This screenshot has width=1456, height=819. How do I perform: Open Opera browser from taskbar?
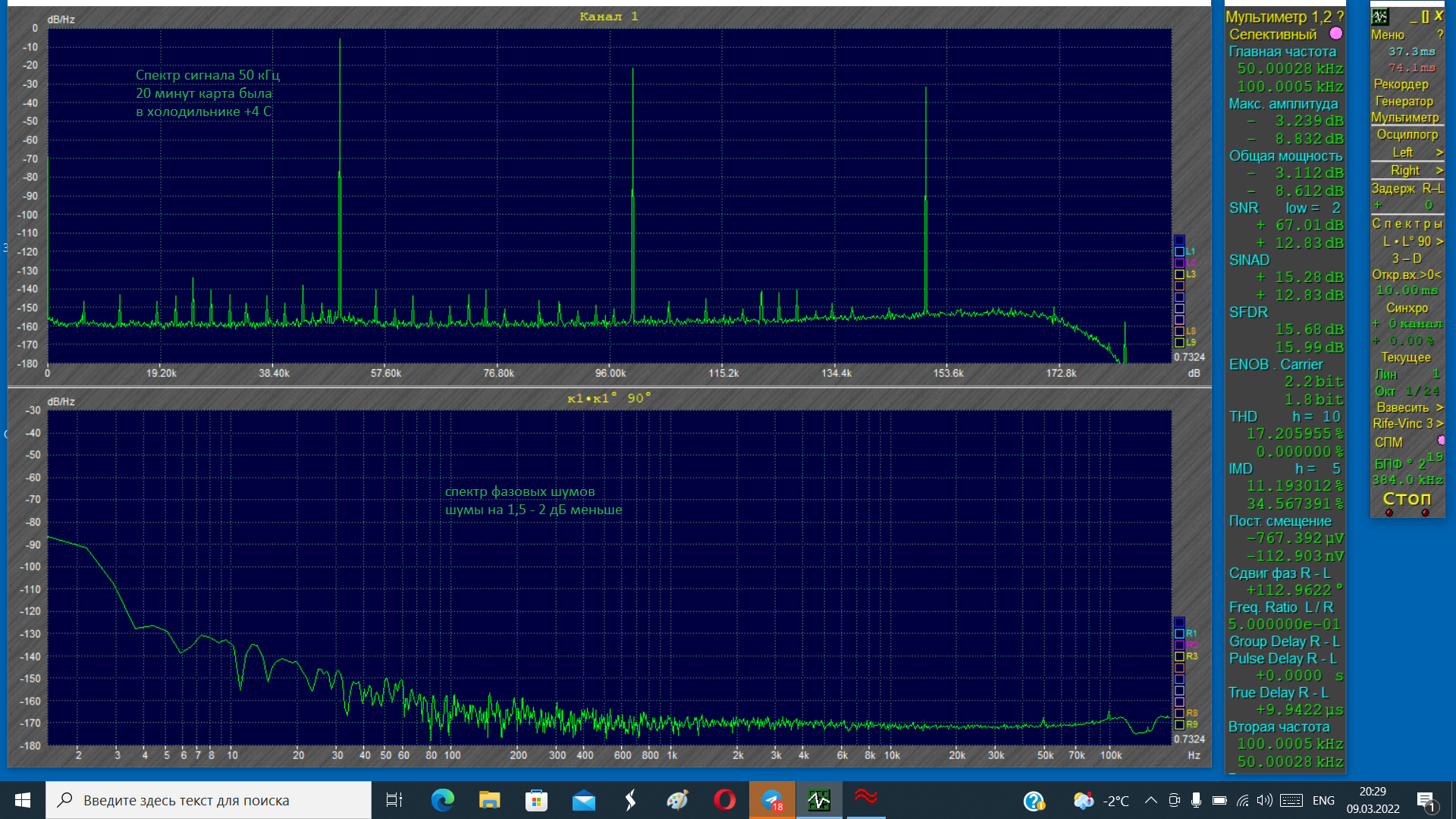(724, 800)
